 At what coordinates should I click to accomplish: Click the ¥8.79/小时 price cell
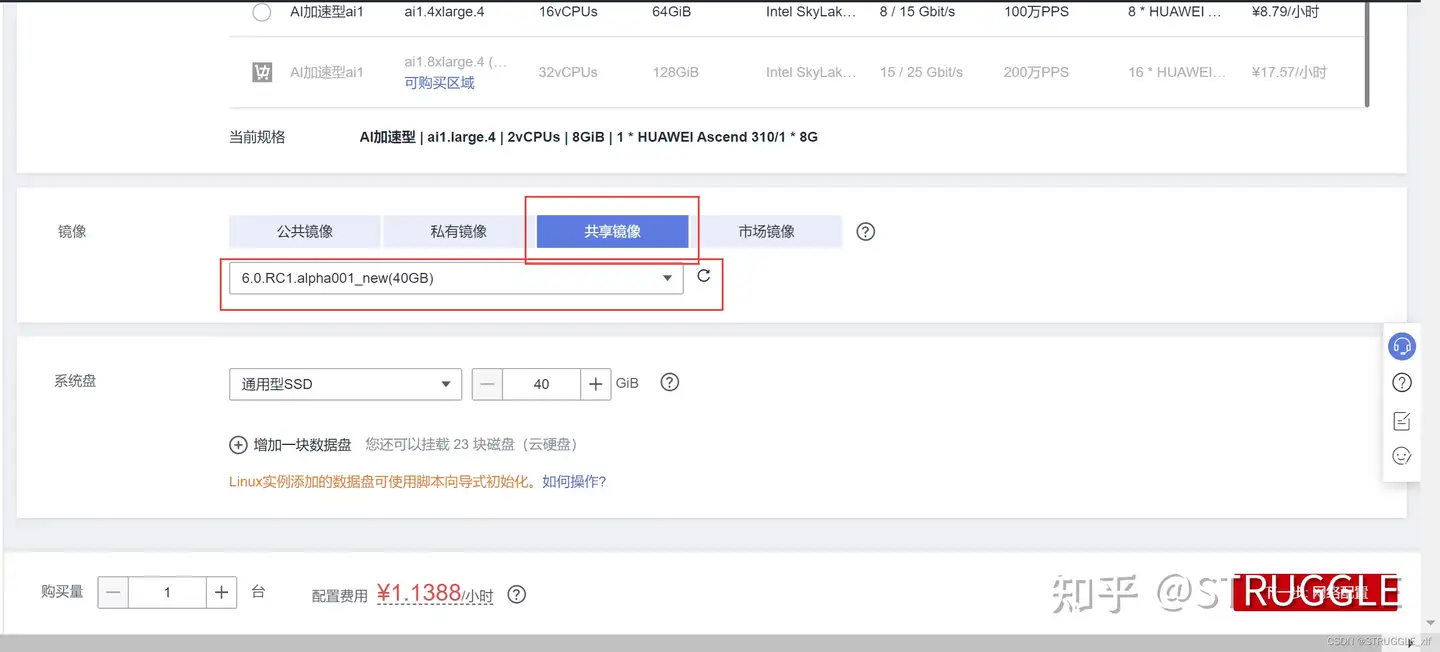pos(1288,12)
